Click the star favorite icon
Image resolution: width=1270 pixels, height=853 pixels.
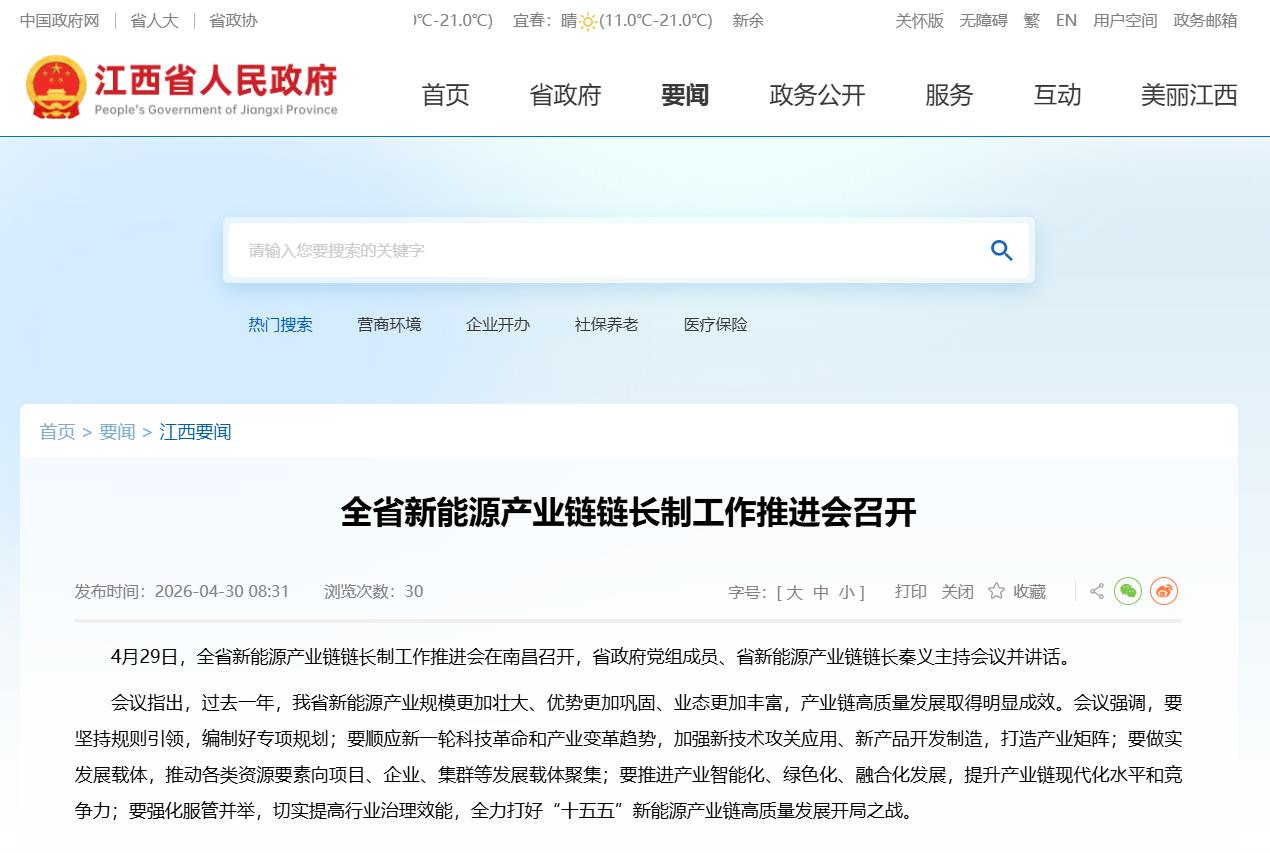pos(996,591)
